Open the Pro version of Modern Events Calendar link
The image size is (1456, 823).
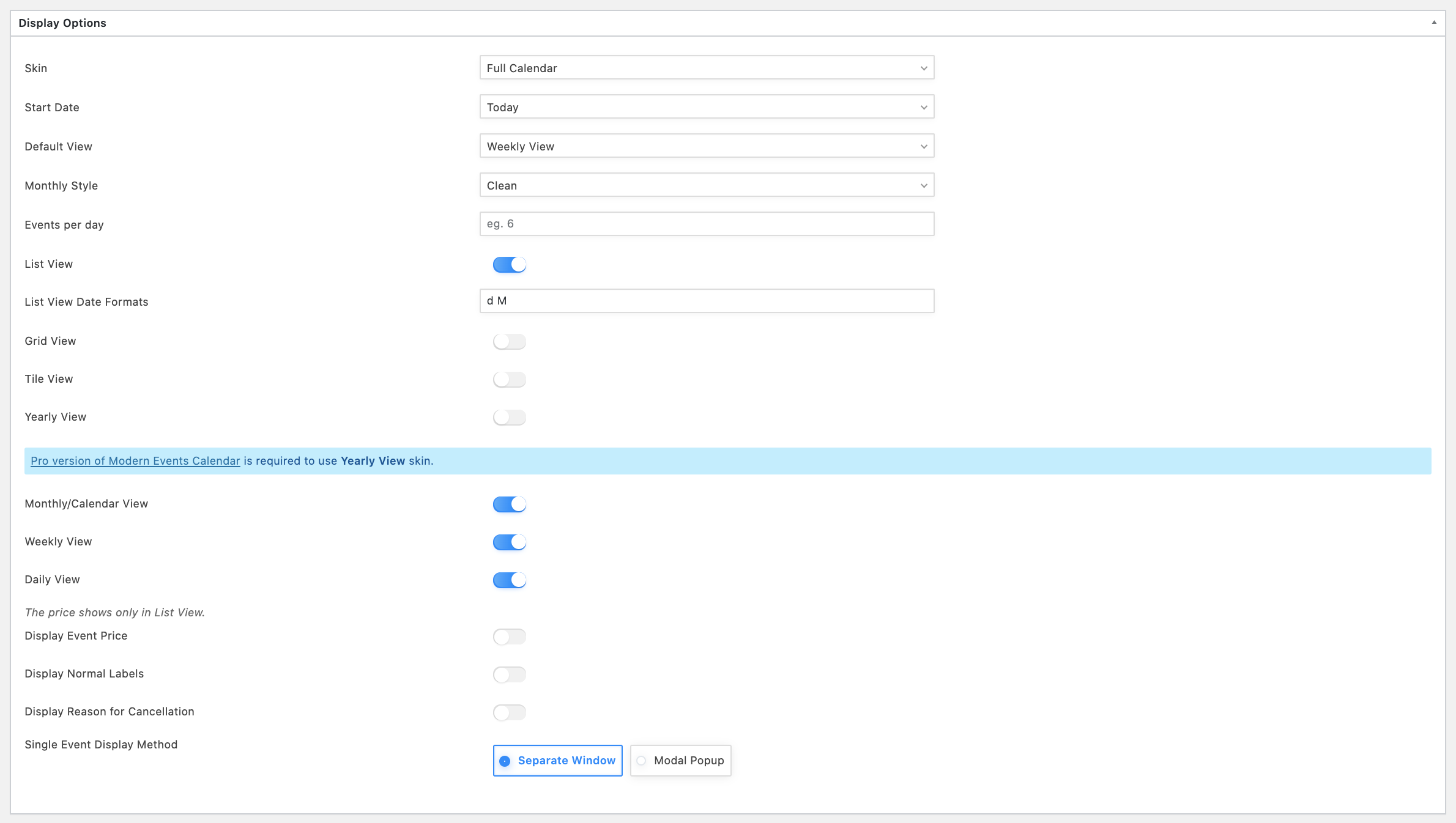[x=135, y=461]
